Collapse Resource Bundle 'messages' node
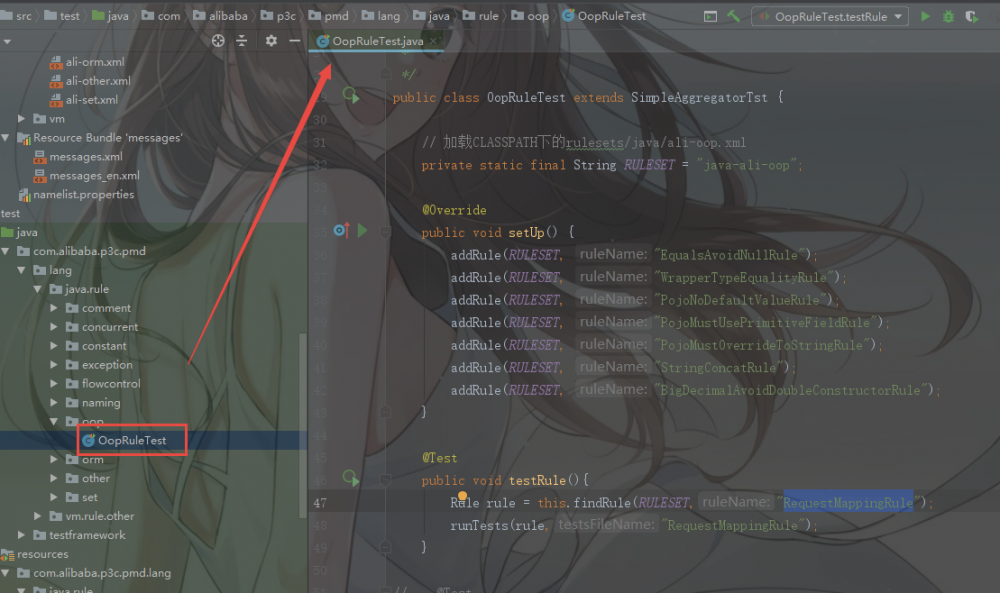The height and width of the screenshot is (593, 1000). (x=6, y=138)
